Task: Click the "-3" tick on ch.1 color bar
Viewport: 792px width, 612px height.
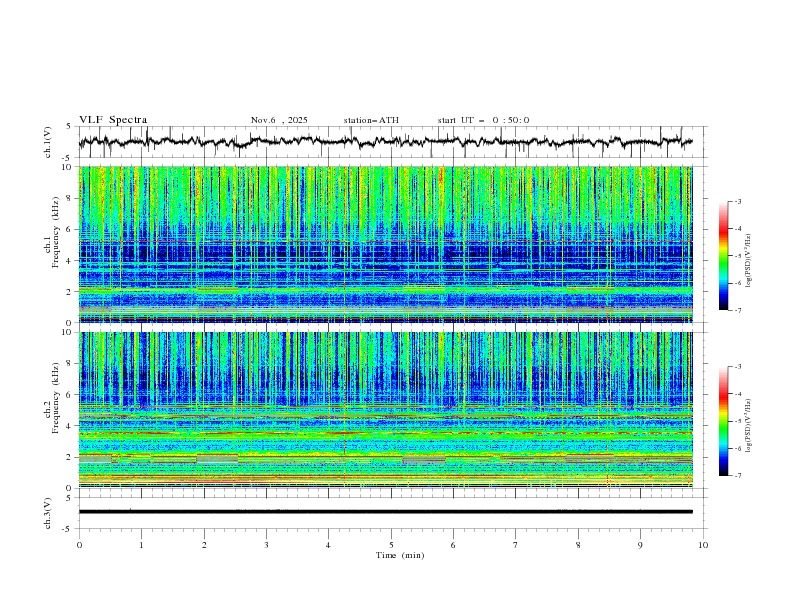Action: (x=737, y=201)
